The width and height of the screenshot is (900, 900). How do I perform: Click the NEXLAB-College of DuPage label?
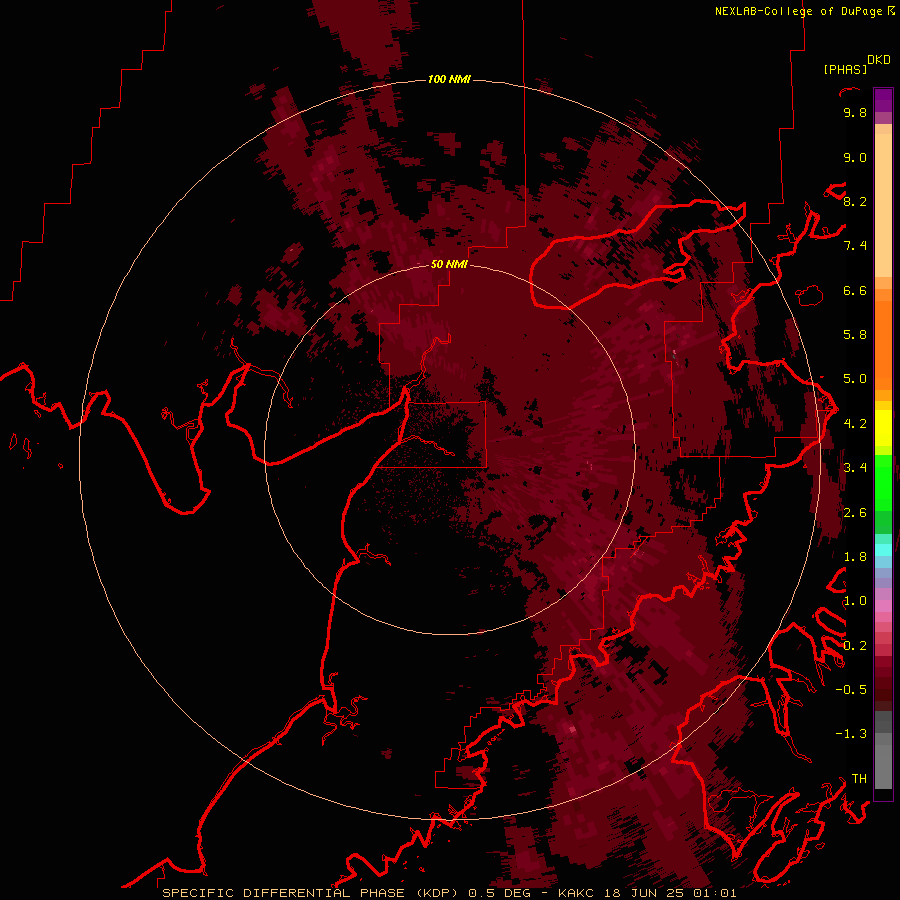coord(798,11)
